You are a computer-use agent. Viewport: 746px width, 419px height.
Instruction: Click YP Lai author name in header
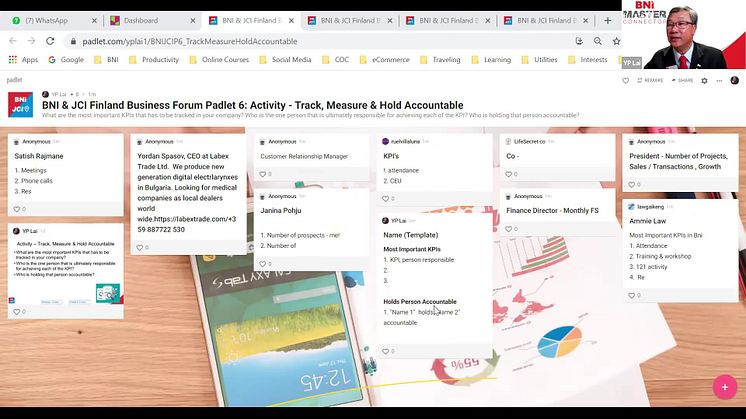pyautogui.click(x=59, y=94)
